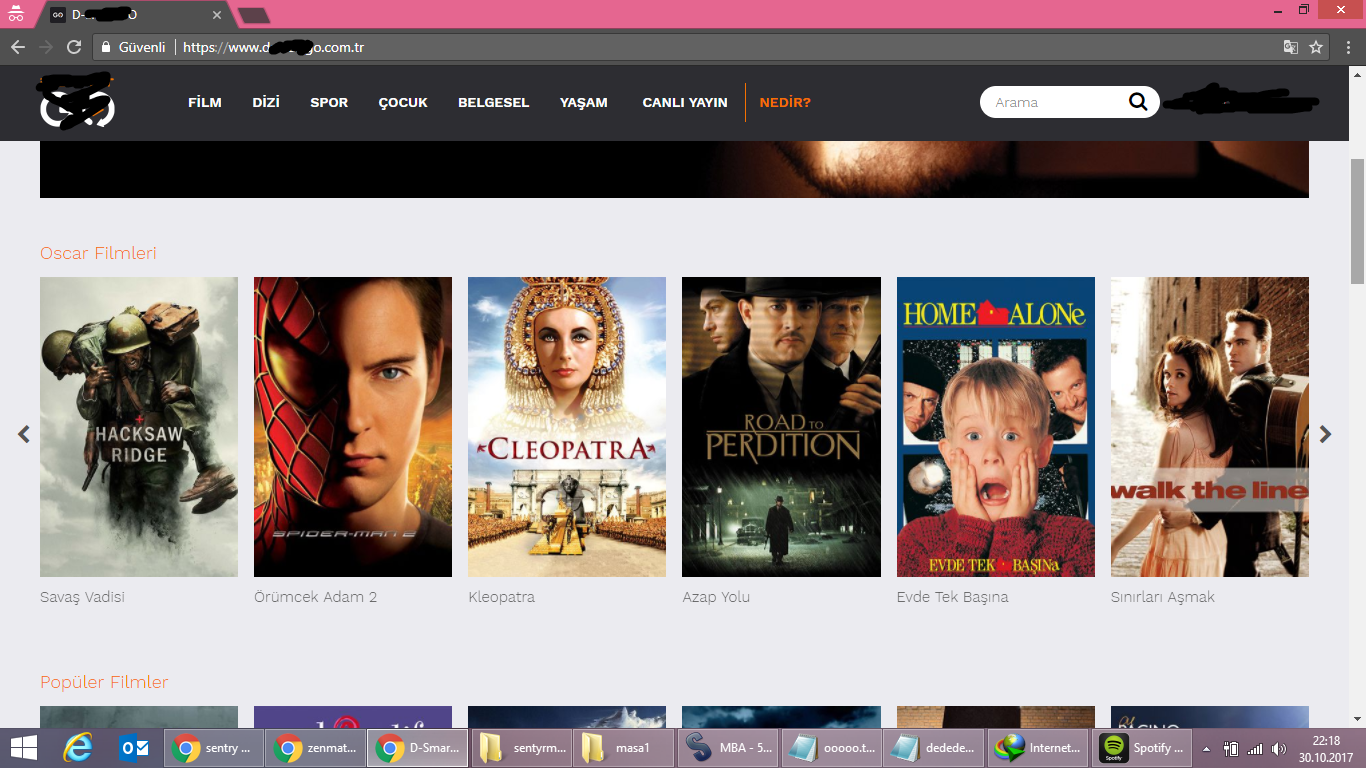
Task: Open the ÇOCUK menu
Action: 403,103
